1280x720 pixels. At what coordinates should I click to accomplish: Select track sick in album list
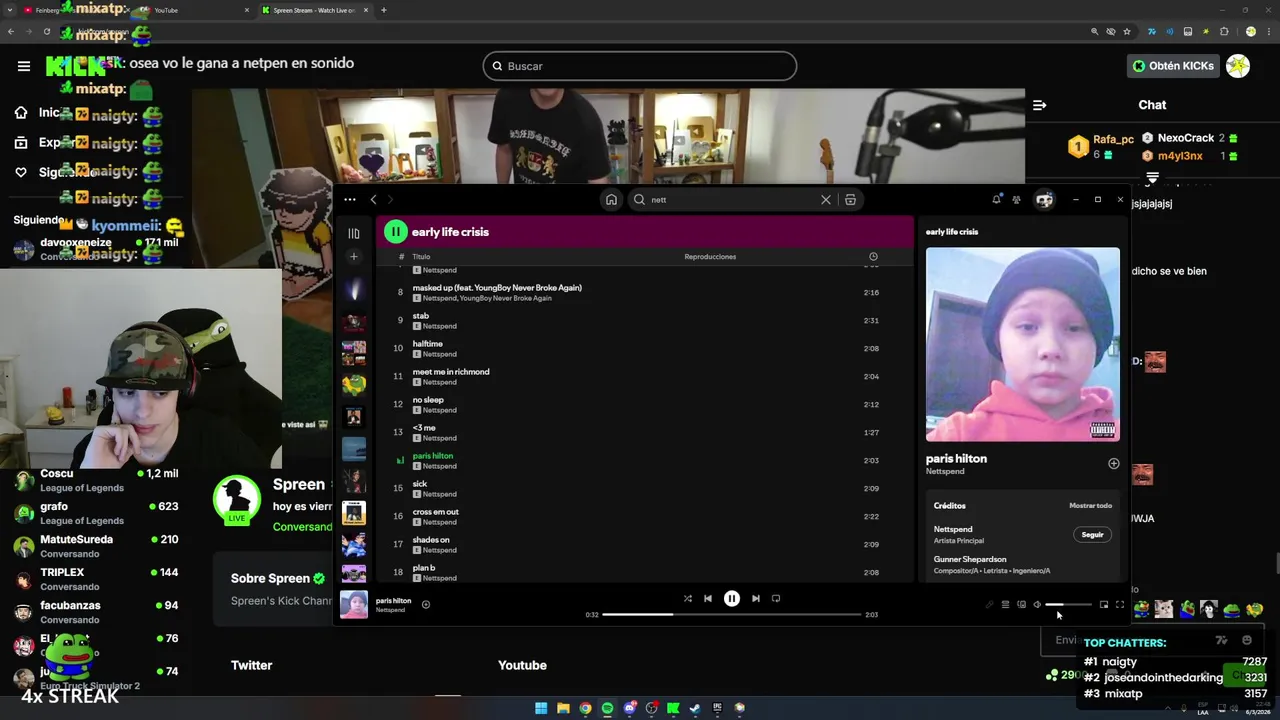pyautogui.click(x=645, y=488)
